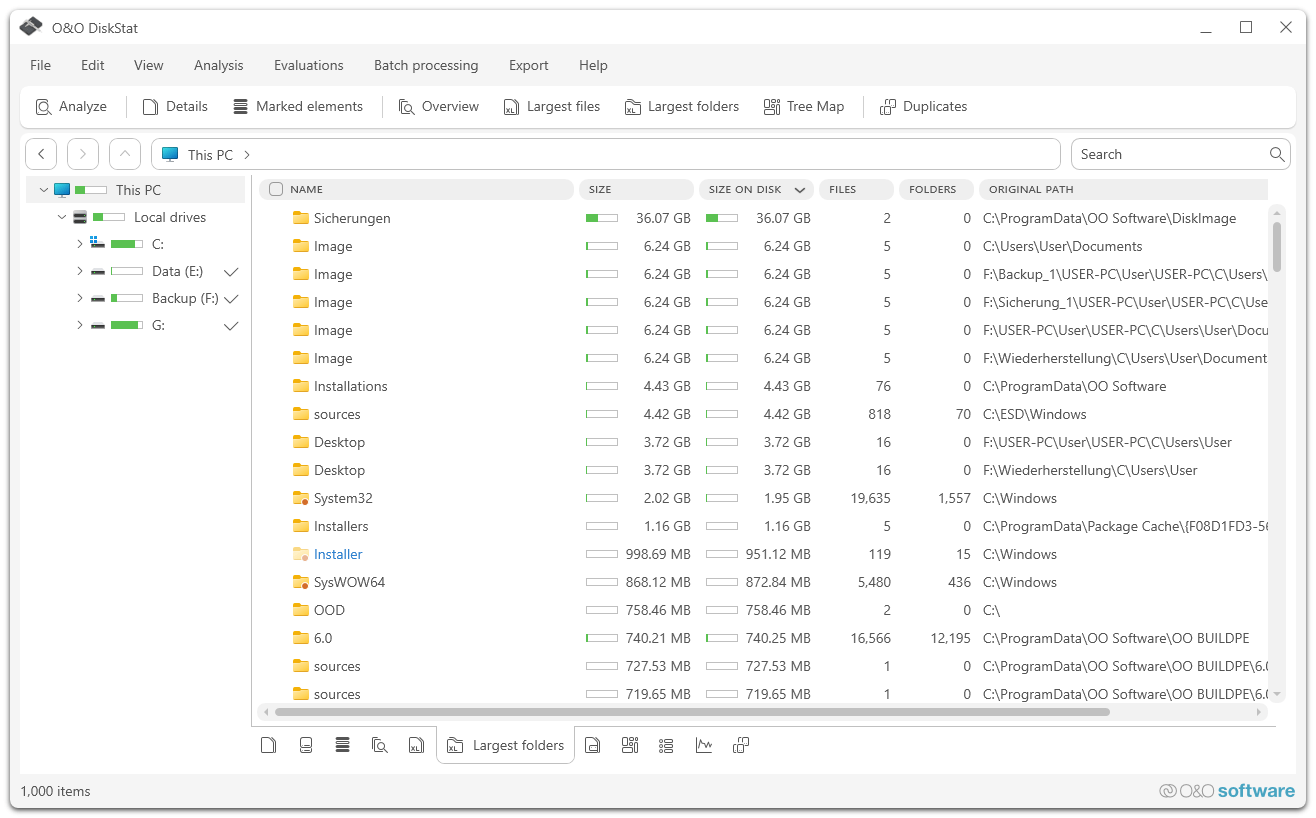Open the Tree Map view
Image resolution: width=1316 pixels, height=818 pixels.
click(804, 106)
